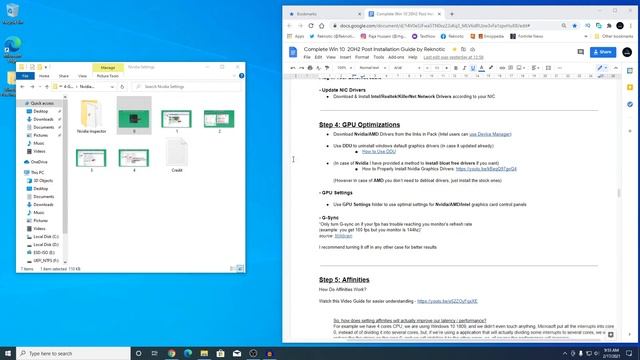Image resolution: width=640 pixels, height=360 pixels.
Task: Click the Search Nvidia Settings field
Action: [187, 87]
